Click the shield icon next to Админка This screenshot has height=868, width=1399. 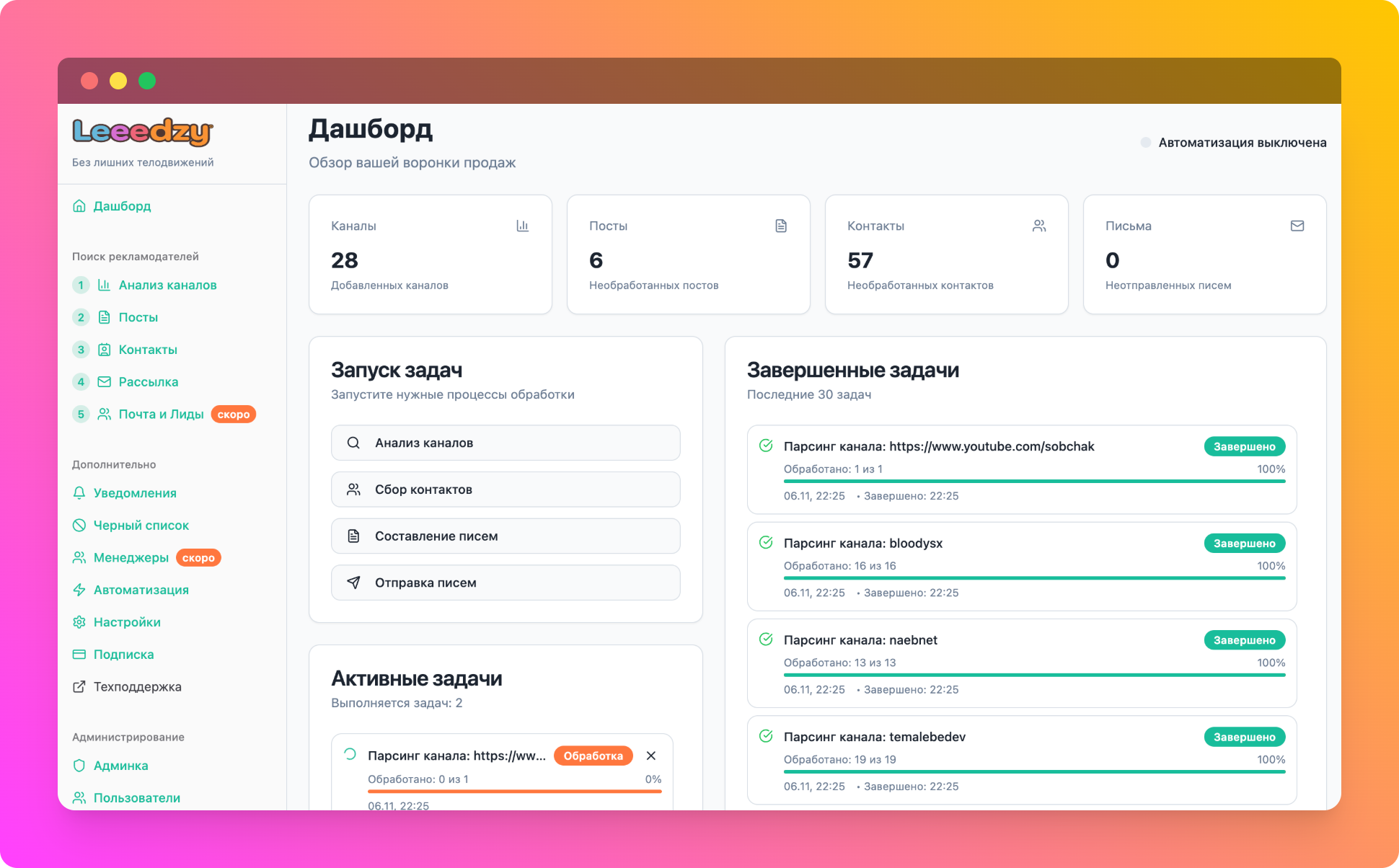(79, 766)
